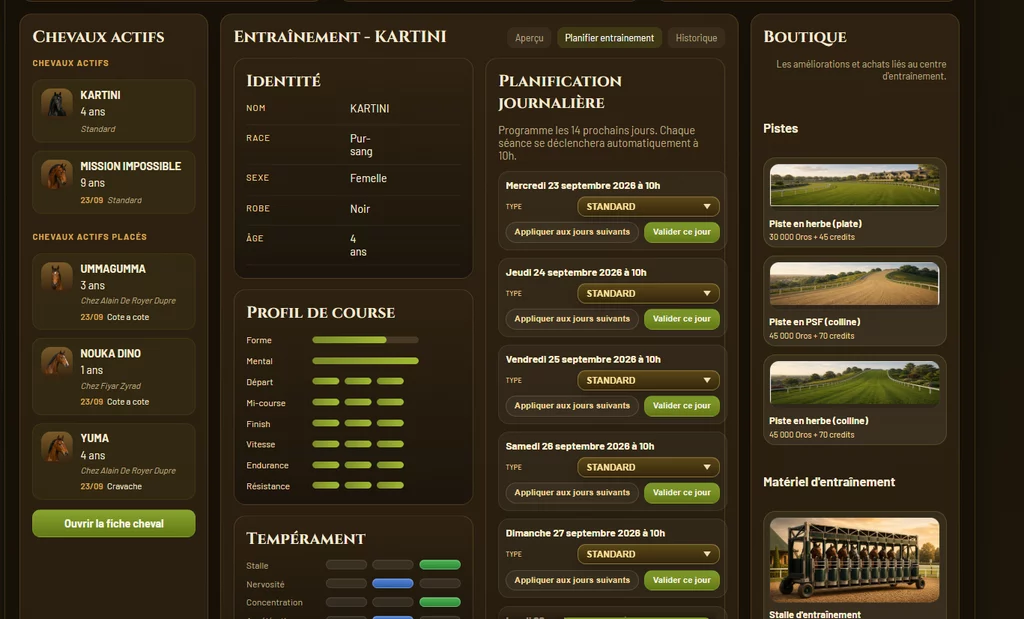The width and height of the screenshot is (1024, 619).
Task: Expand training type dropdown for Mercredi 23 septembre
Action: coord(648,206)
